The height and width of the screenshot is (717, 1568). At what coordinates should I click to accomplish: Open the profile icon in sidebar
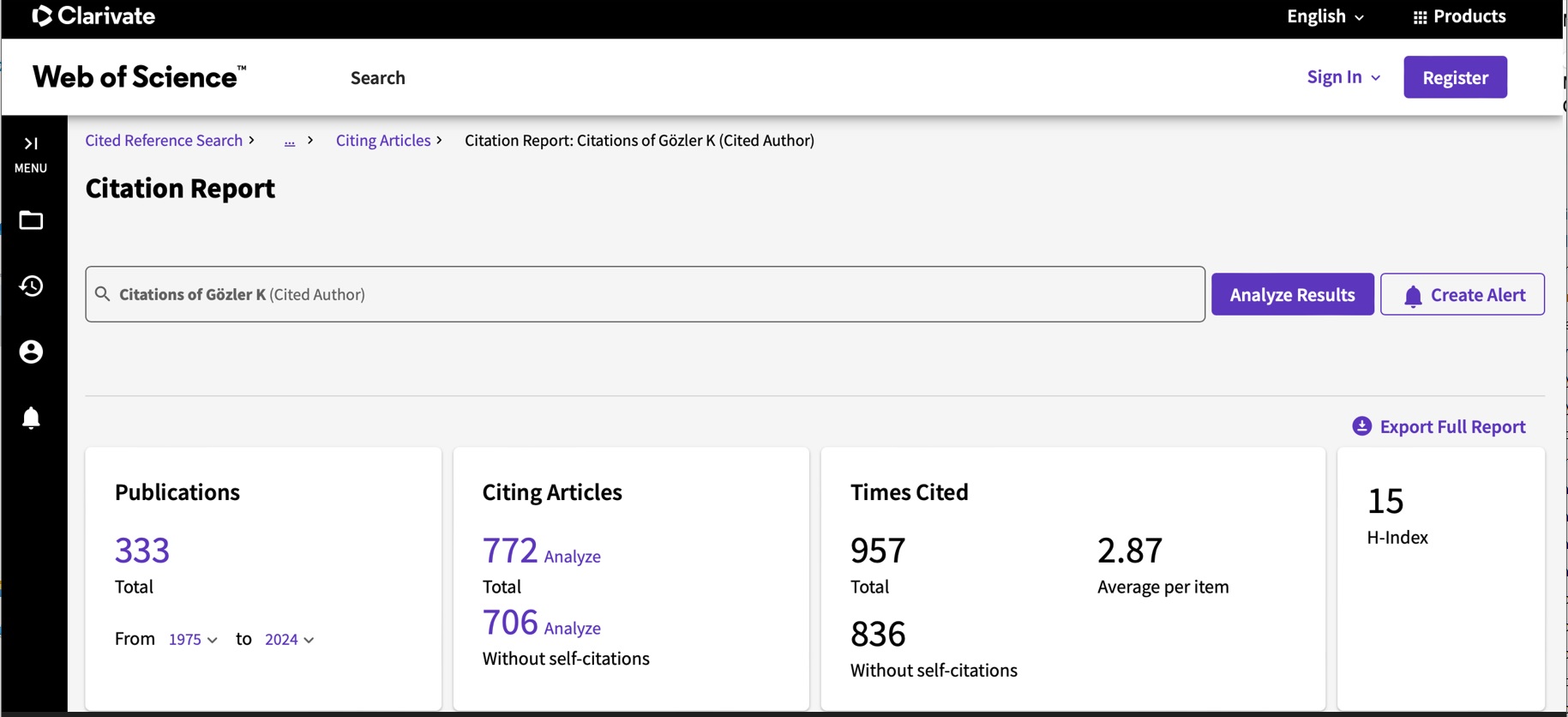pos(31,352)
